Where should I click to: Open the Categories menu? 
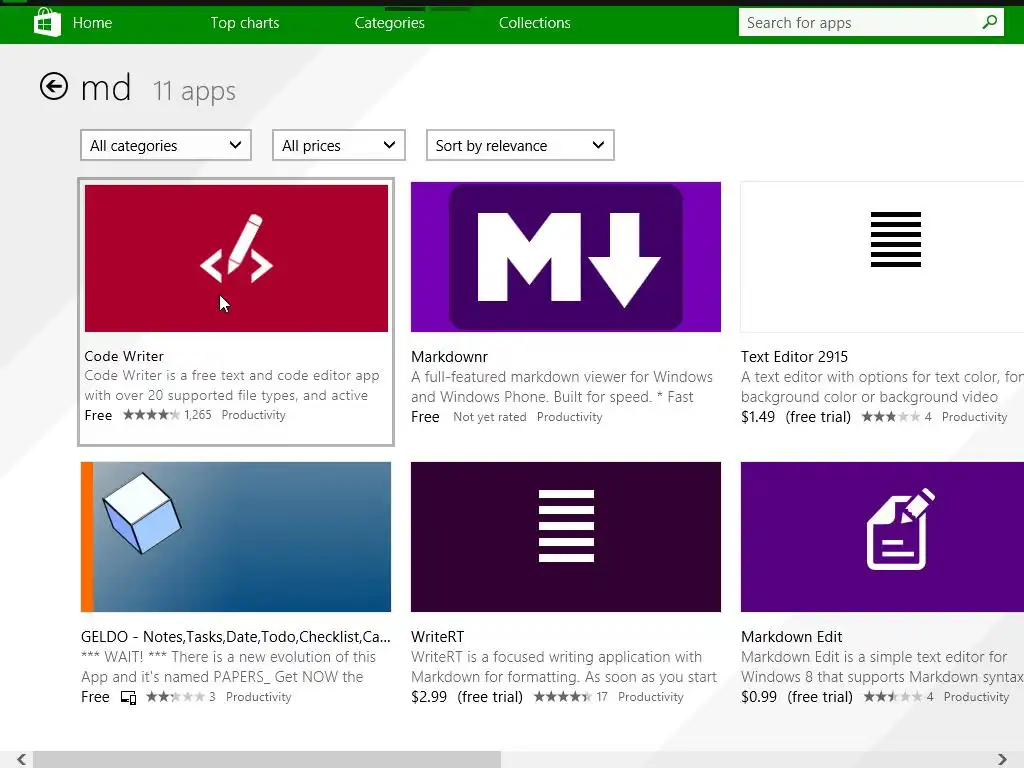tap(389, 23)
